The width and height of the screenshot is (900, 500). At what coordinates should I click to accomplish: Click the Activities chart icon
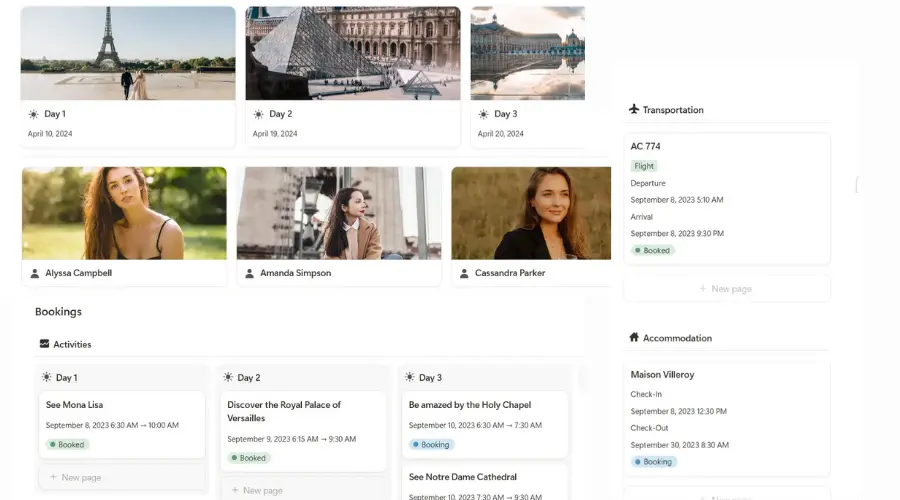point(44,344)
